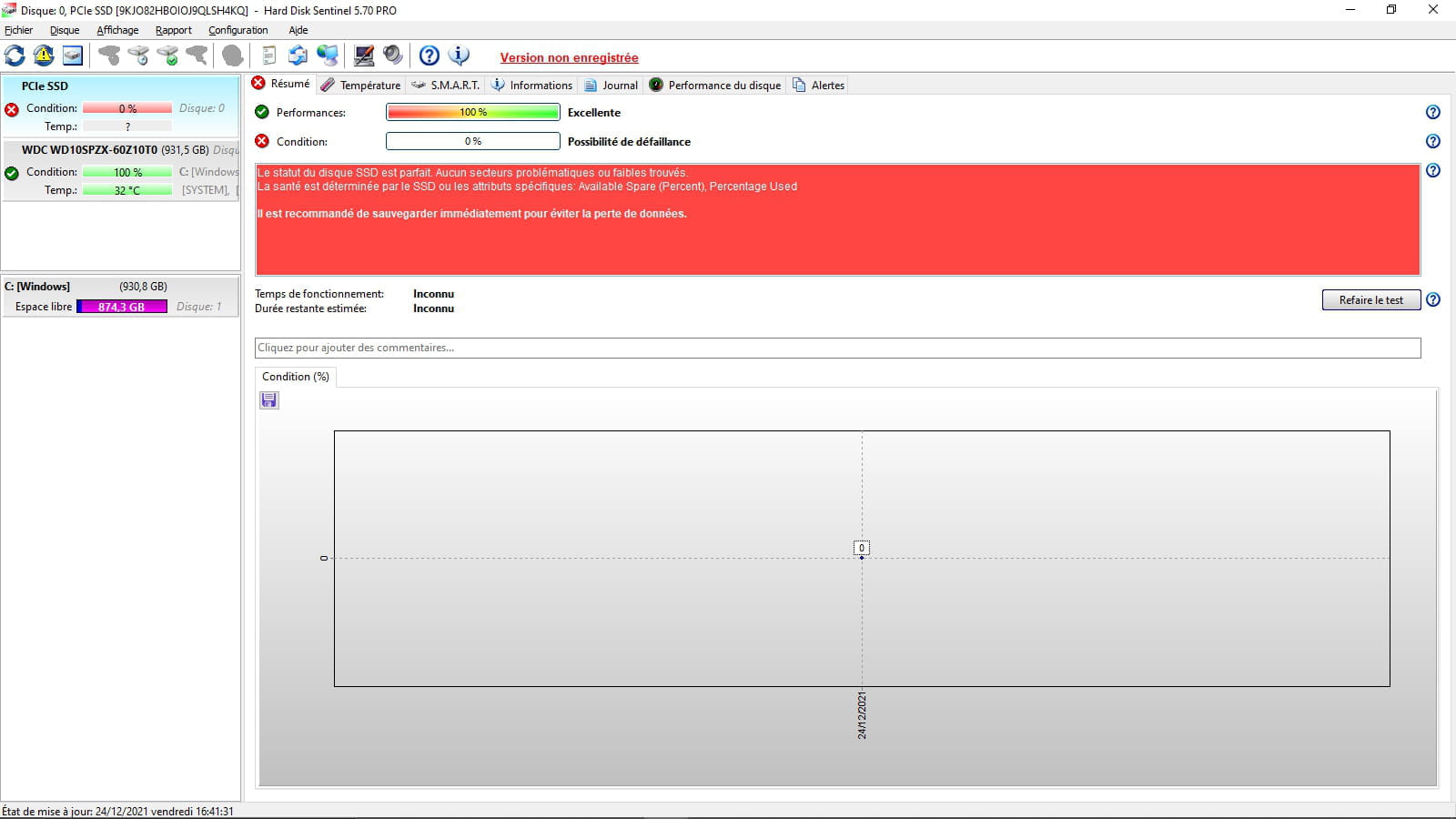Open the Disque menu
The image size is (1456, 819).
coord(65,30)
